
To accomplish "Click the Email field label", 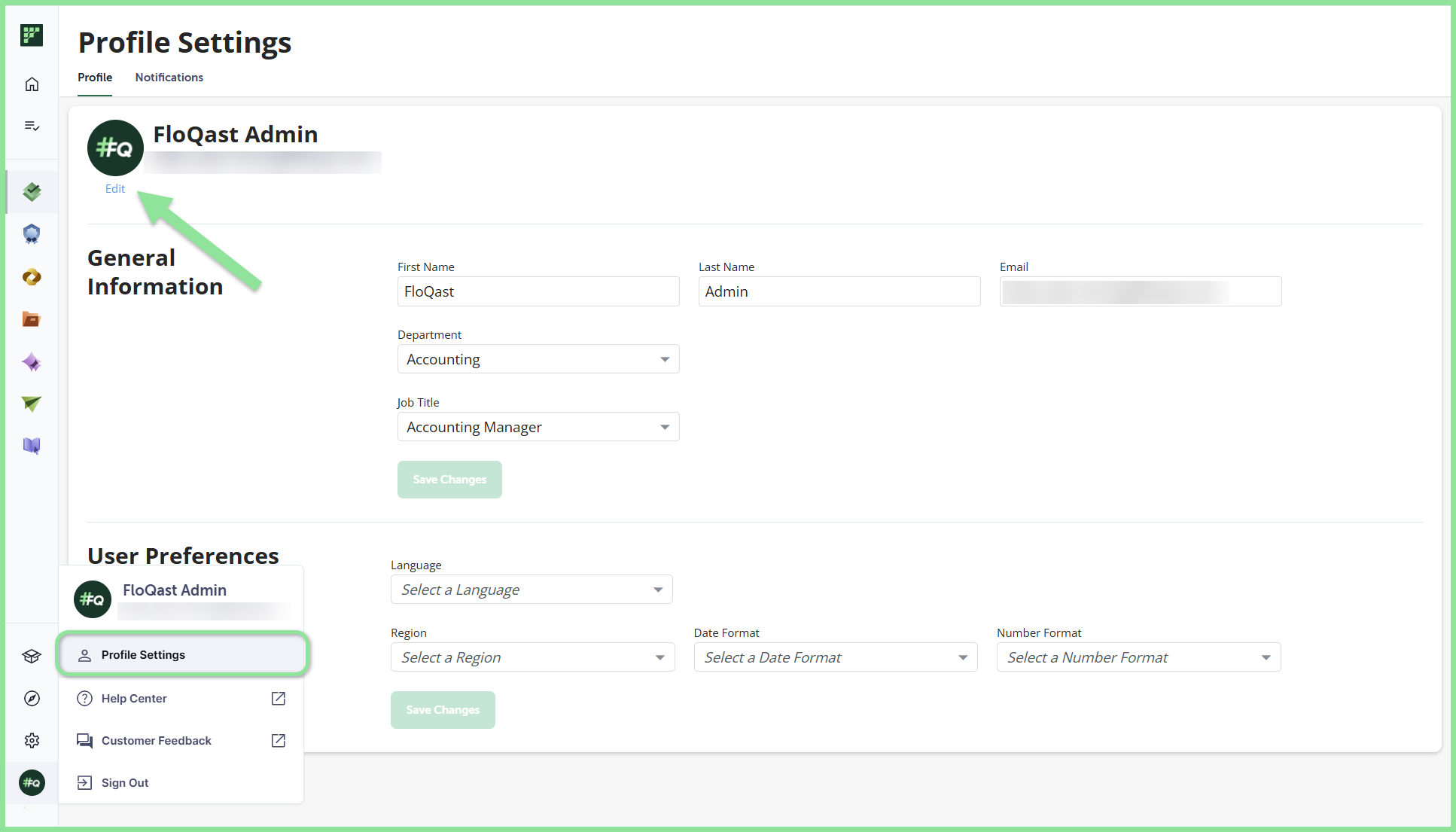I will [x=1014, y=267].
